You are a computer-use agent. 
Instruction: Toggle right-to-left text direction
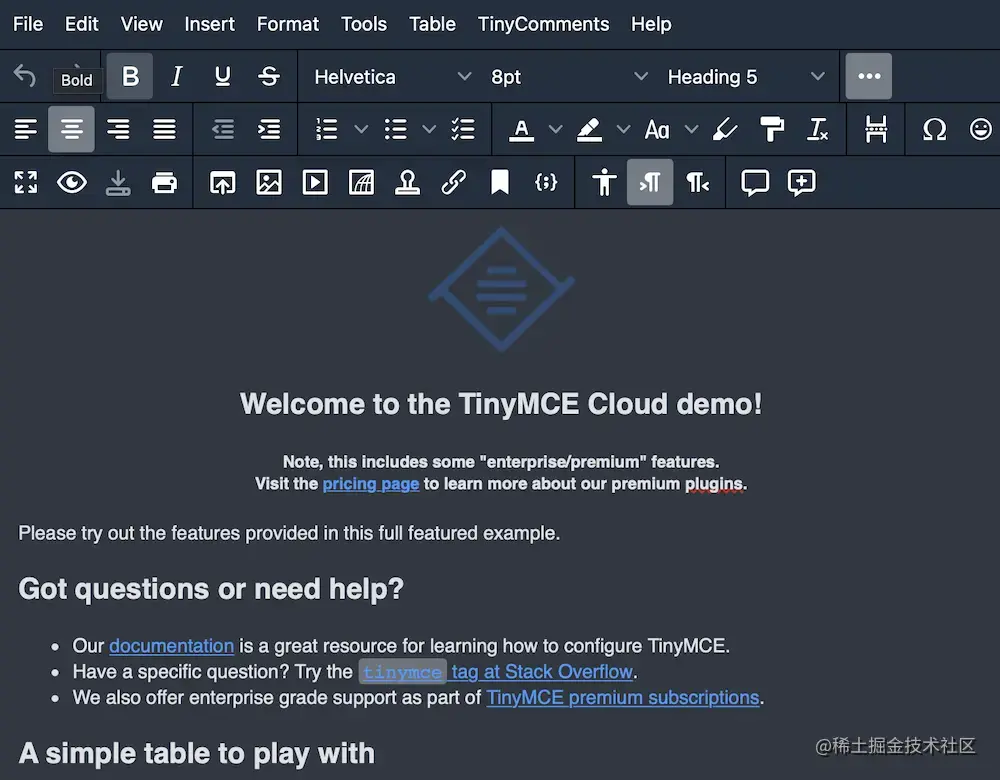tap(697, 182)
